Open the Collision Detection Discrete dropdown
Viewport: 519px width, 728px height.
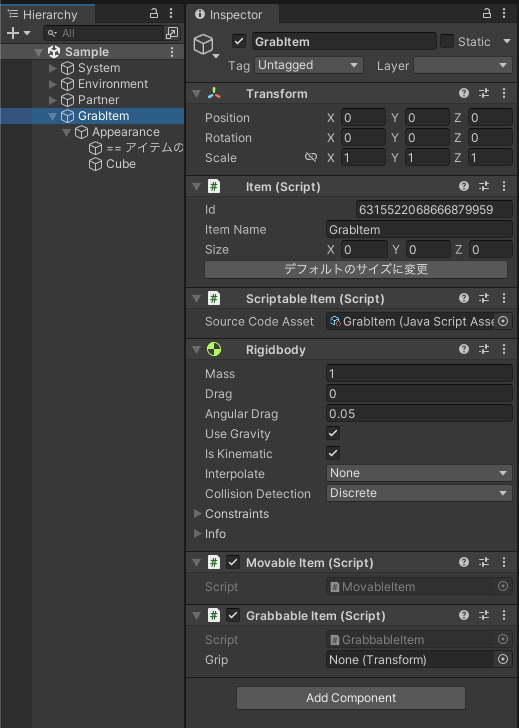coord(419,493)
